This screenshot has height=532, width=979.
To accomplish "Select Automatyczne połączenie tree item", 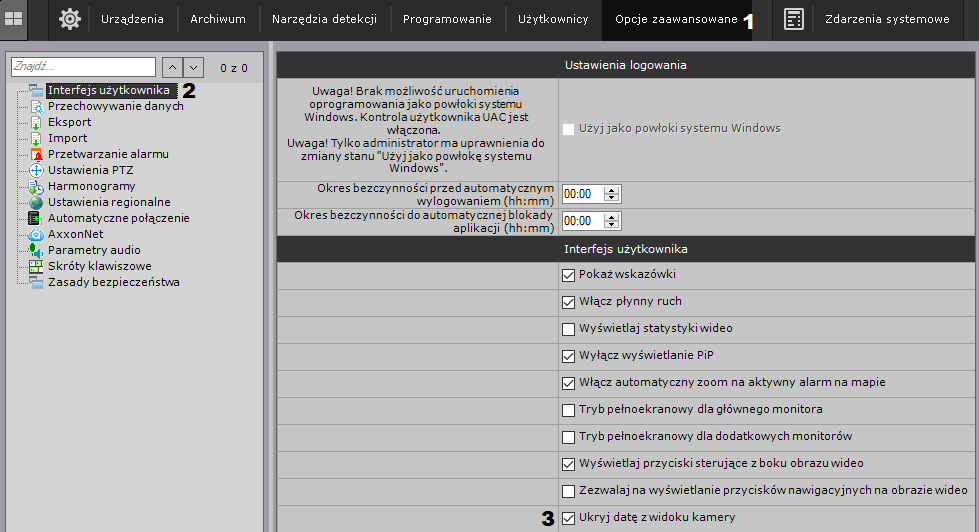I will pyautogui.click(x=119, y=219).
